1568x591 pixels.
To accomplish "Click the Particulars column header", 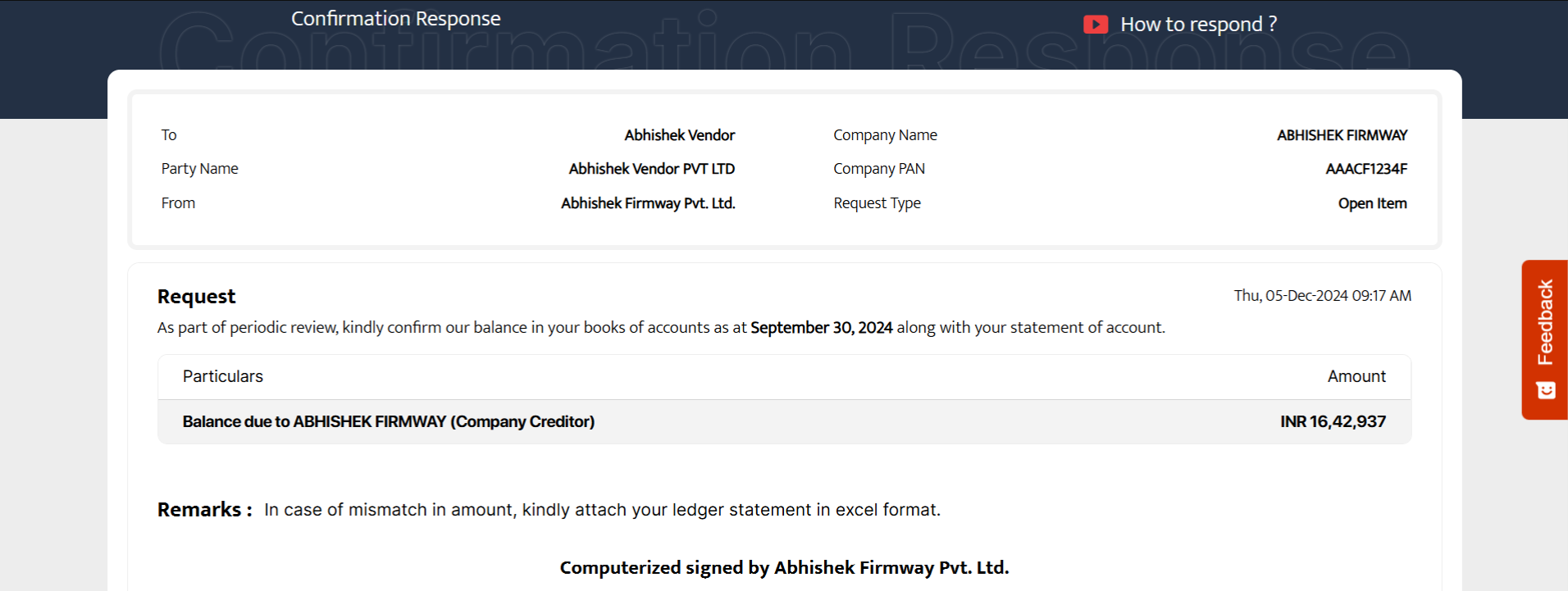I will [x=222, y=376].
